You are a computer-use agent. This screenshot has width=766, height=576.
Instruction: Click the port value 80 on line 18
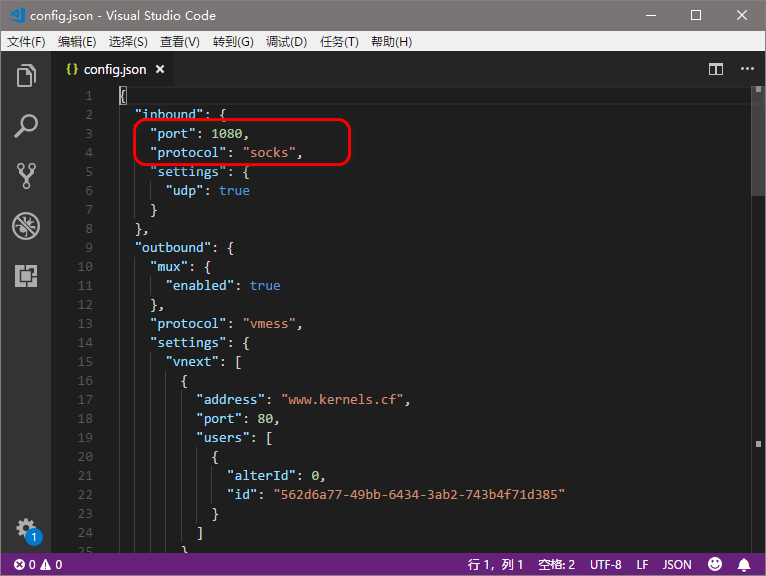click(265, 419)
